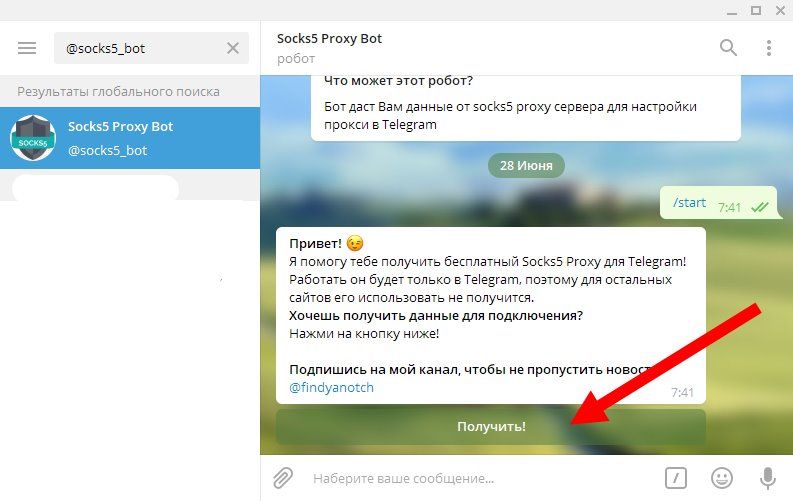Screen dimensions: 793x501
Task: Search within the chat using magnifier icon
Action: (728, 48)
